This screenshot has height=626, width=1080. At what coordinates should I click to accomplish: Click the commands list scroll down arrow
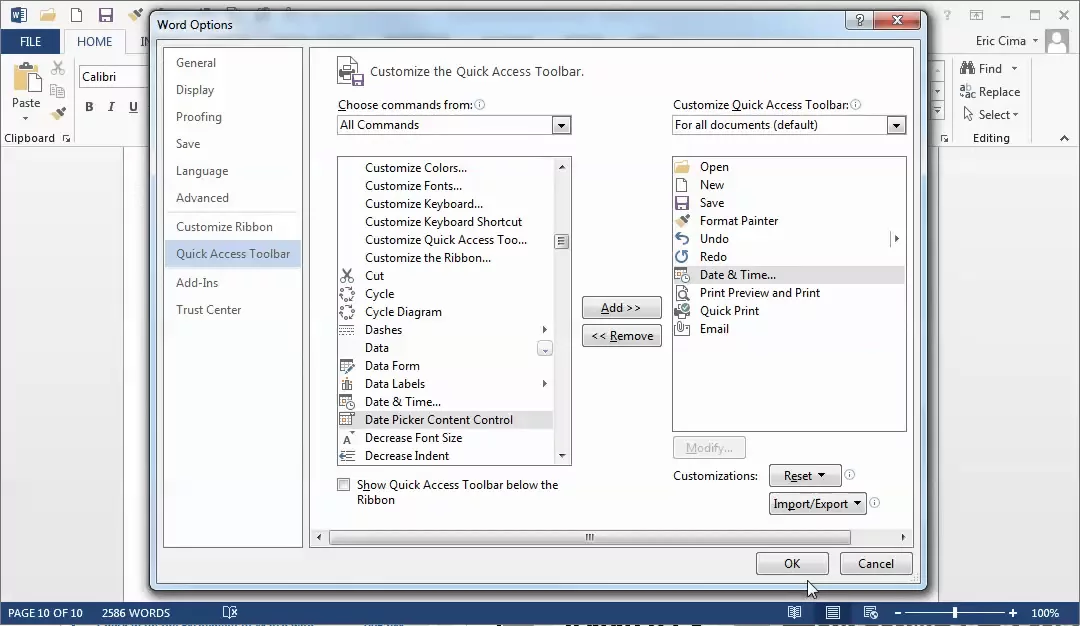coord(562,456)
